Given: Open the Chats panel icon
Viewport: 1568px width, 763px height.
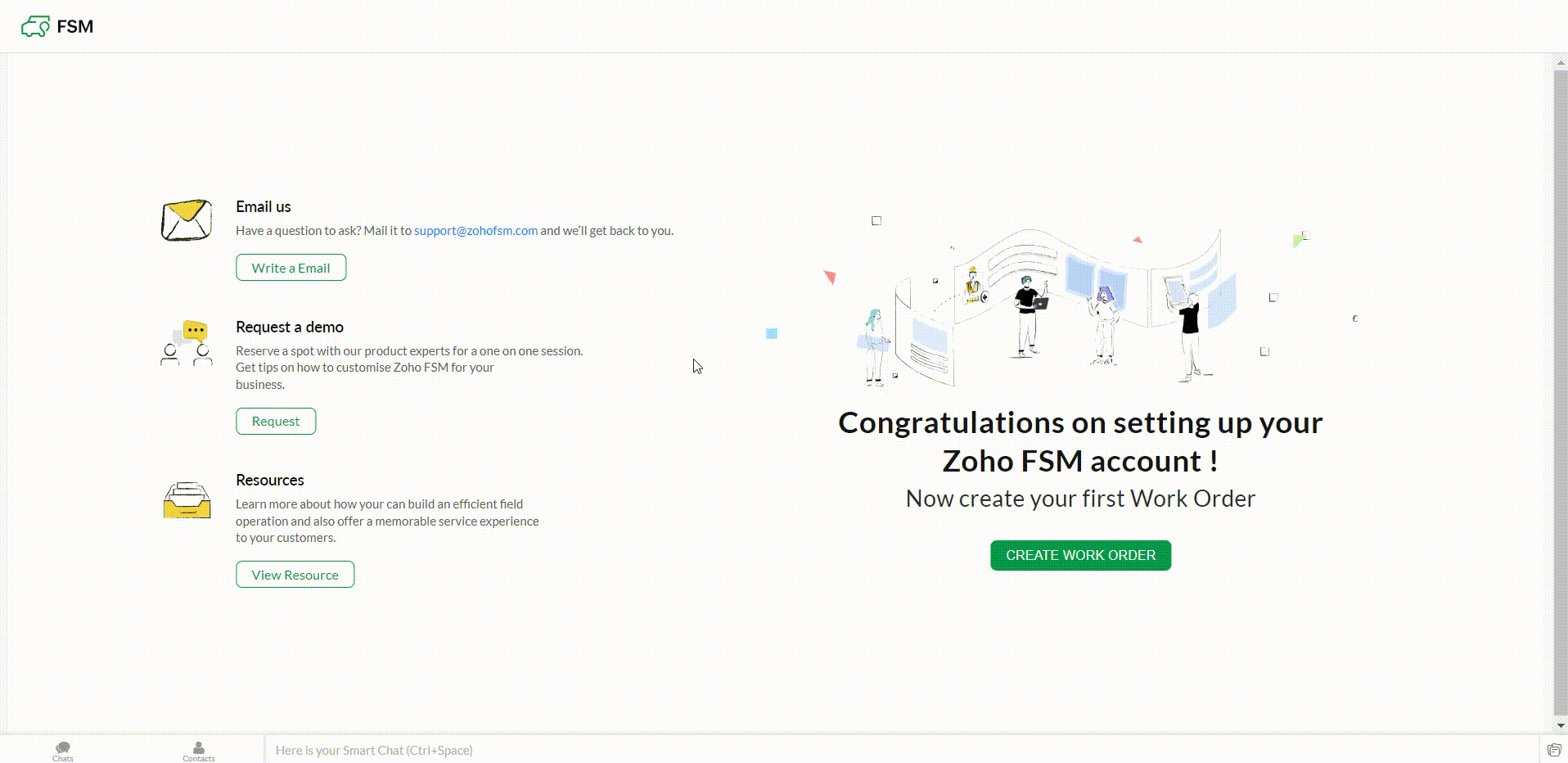Looking at the screenshot, I should [63, 750].
